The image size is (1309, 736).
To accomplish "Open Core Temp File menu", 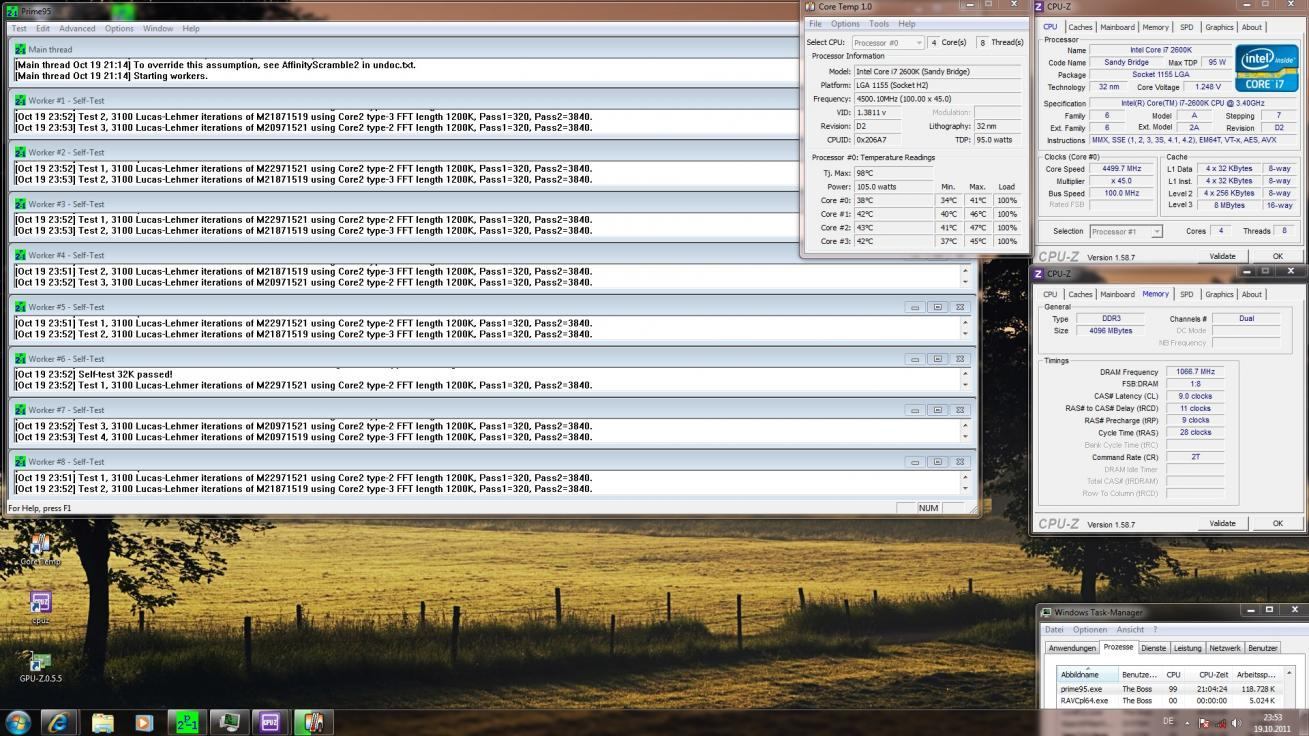I will tap(815, 24).
